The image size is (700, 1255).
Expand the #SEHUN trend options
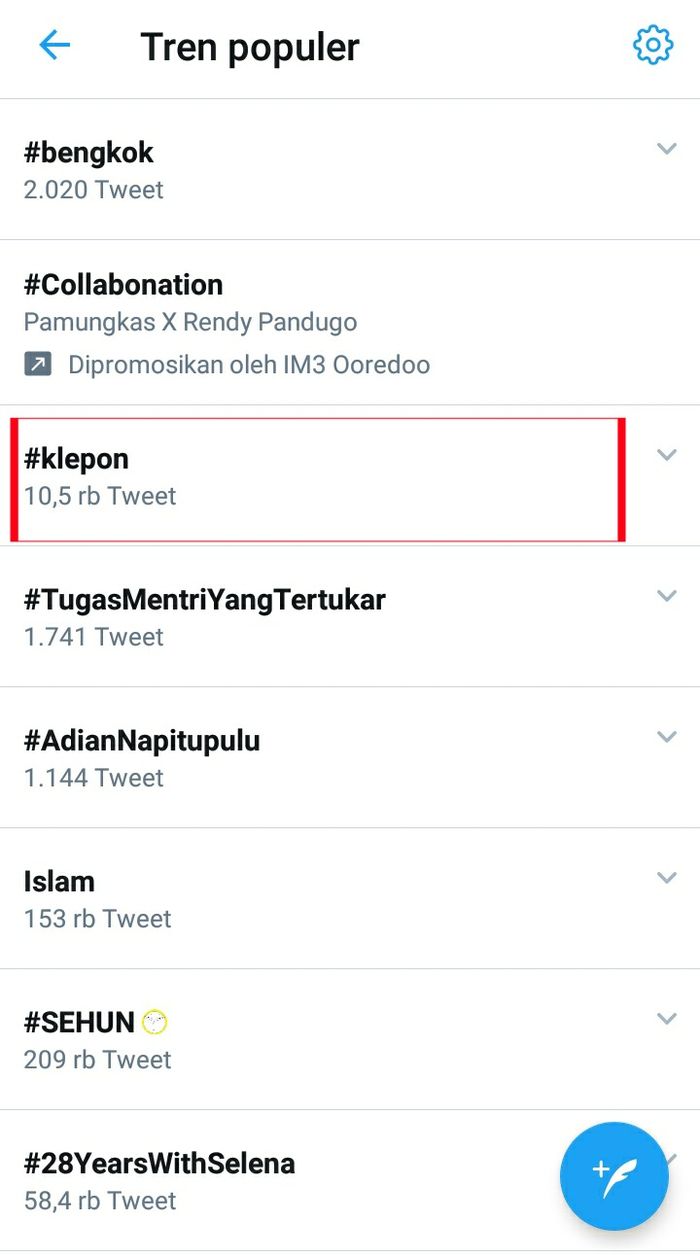point(667,1019)
